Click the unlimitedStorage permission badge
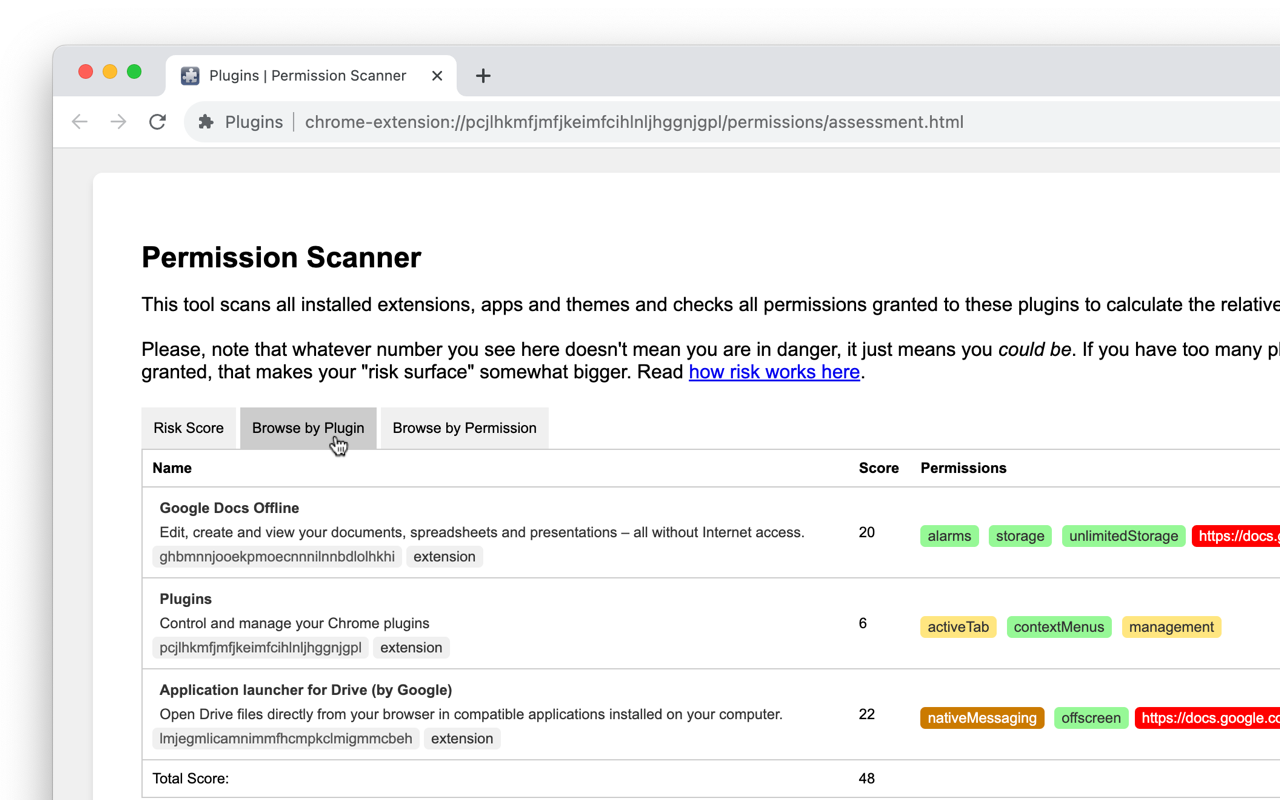Image resolution: width=1280 pixels, height=800 pixels. (1123, 536)
